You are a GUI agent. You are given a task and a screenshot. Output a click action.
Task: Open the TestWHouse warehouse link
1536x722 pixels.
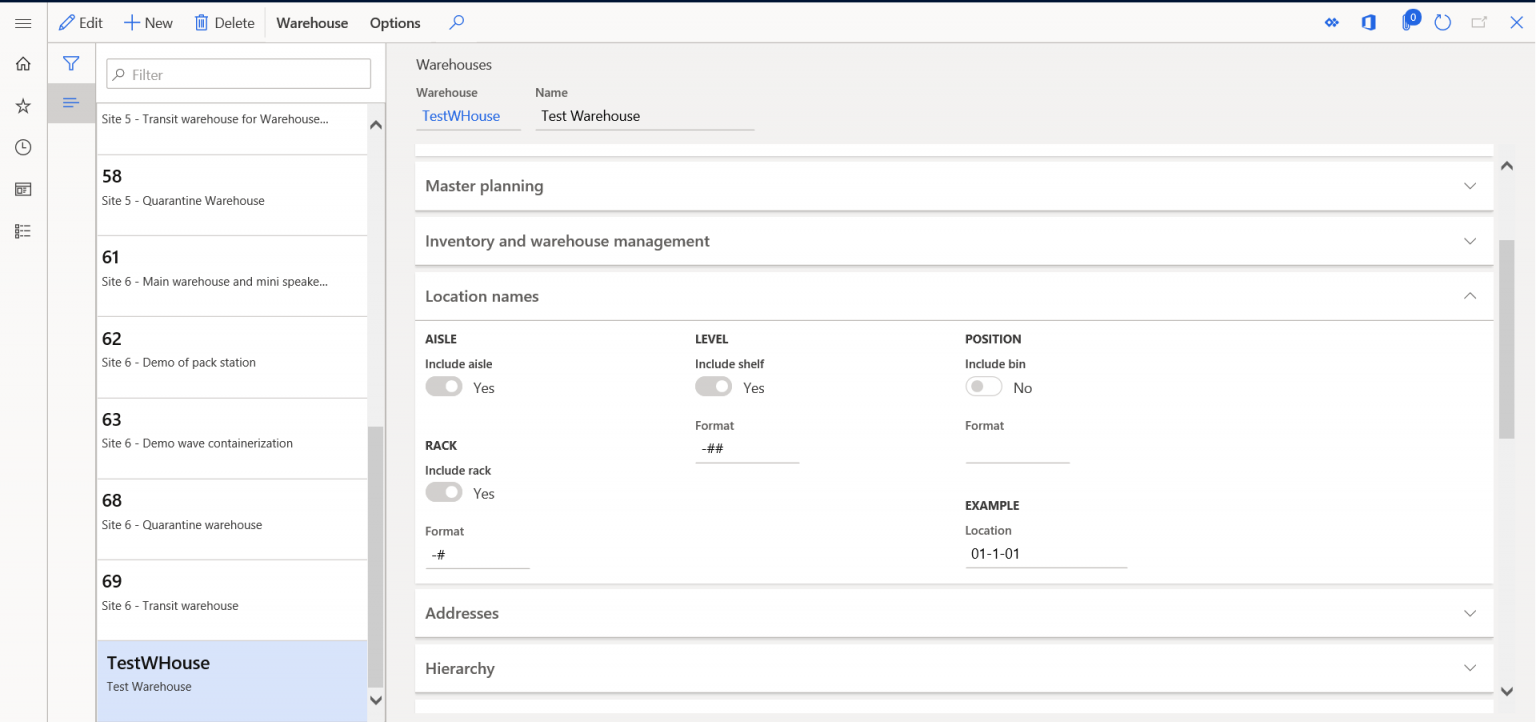(460, 115)
